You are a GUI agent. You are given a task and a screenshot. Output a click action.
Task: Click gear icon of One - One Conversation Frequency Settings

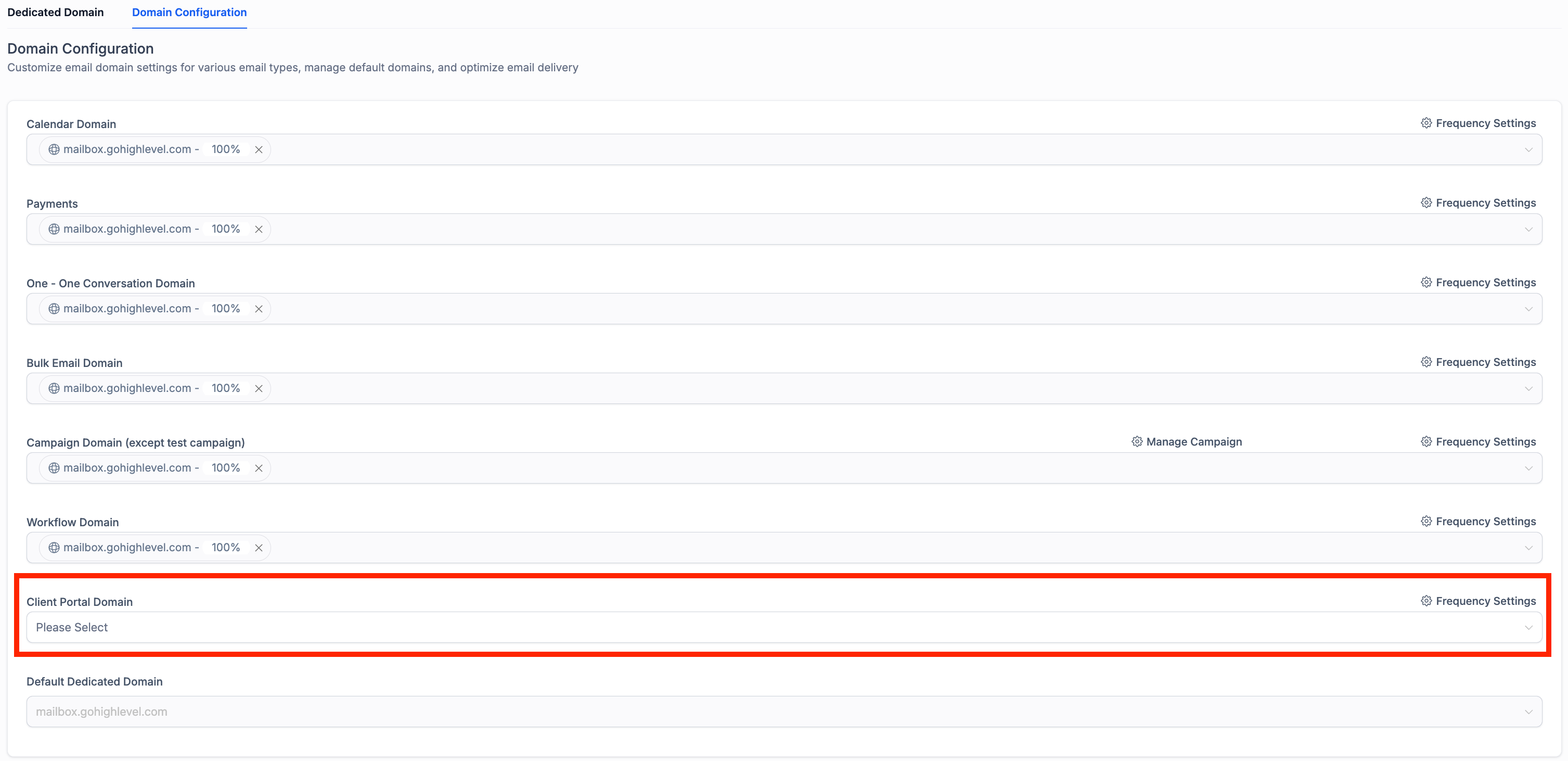coord(1426,283)
